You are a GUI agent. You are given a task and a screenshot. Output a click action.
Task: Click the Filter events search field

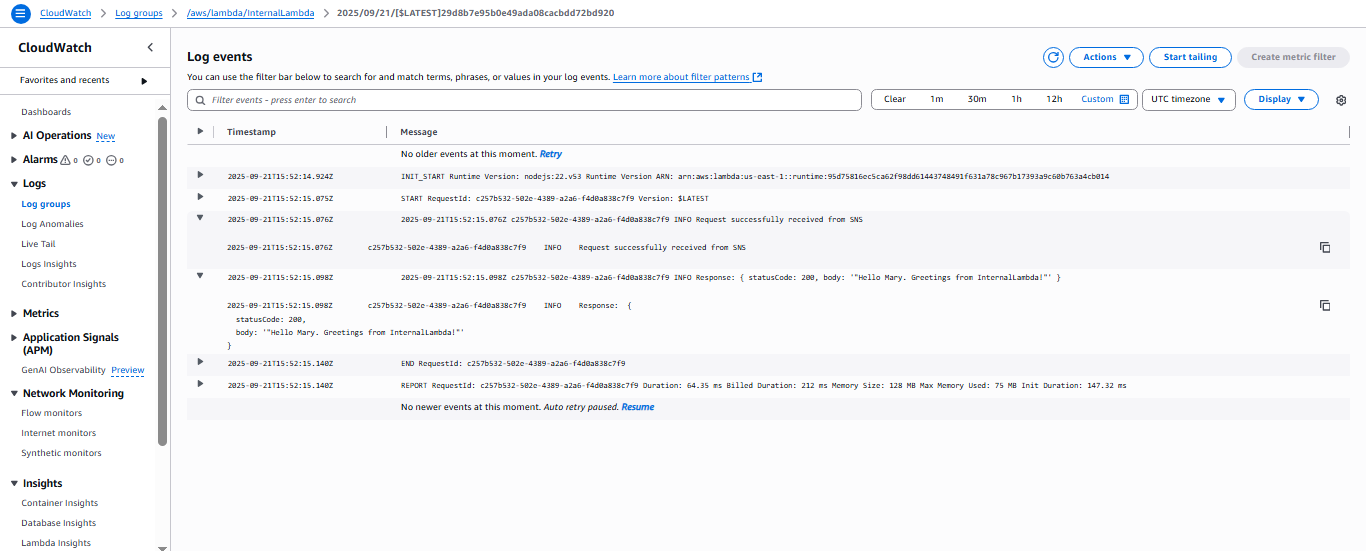click(x=524, y=100)
